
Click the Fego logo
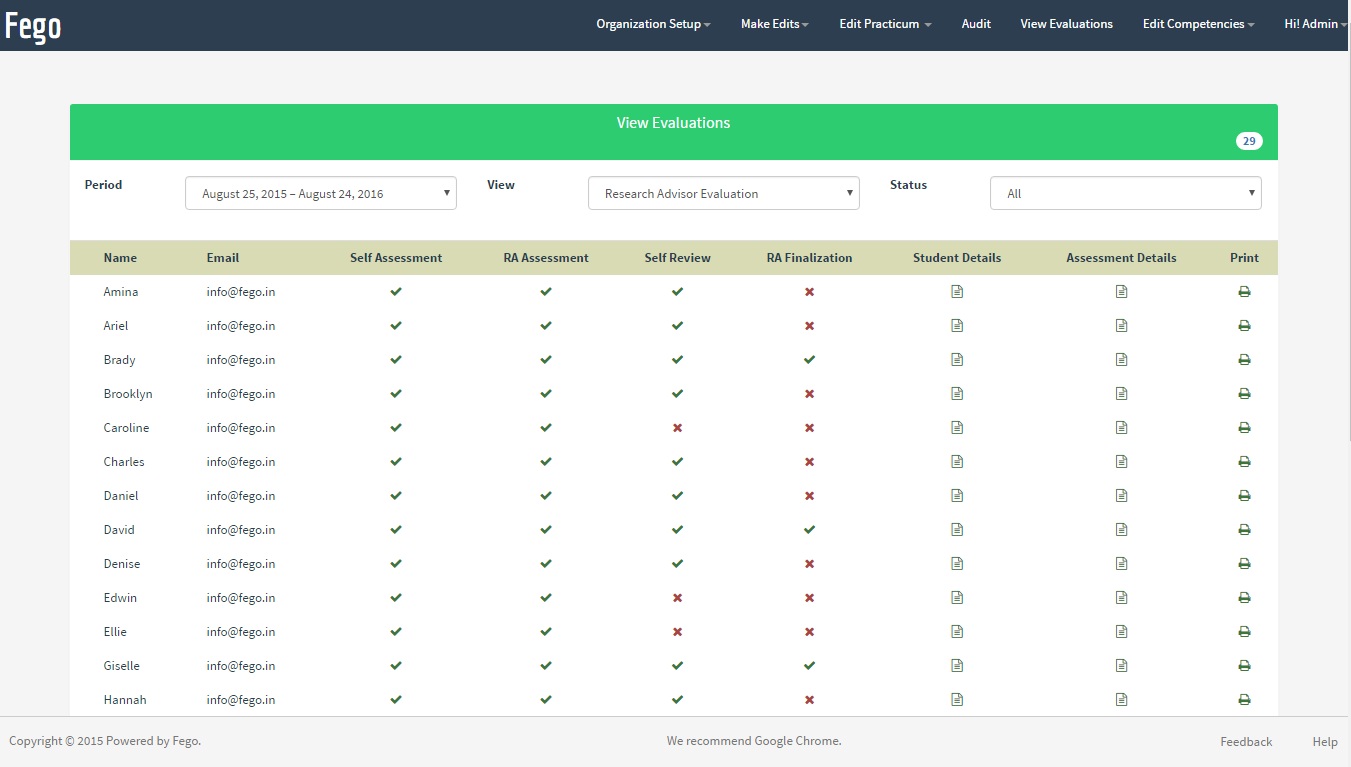pyautogui.click(x=33, y=26)
